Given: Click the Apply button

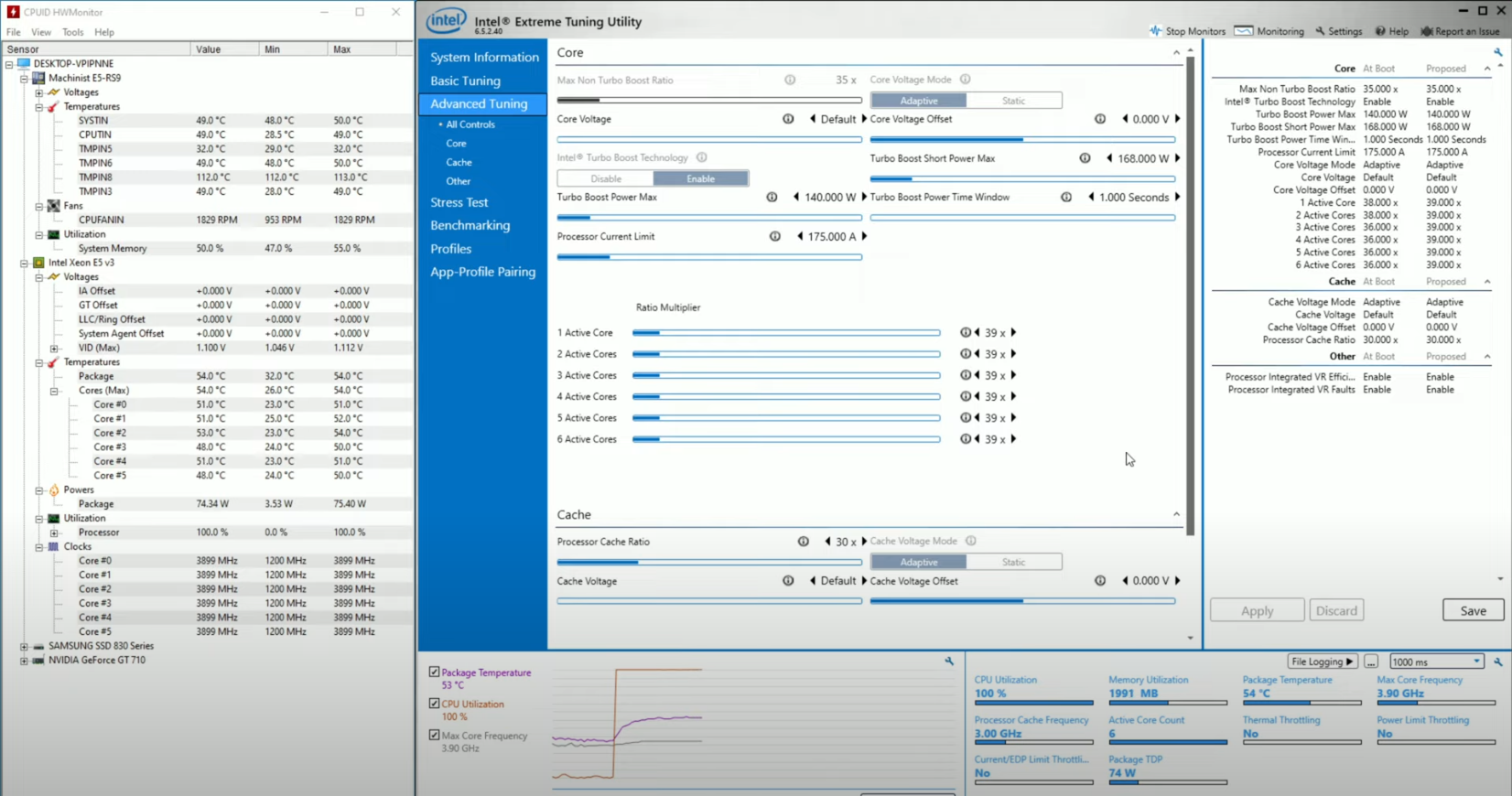Looking at the screenshot, I should click(x=1257, y=610).
